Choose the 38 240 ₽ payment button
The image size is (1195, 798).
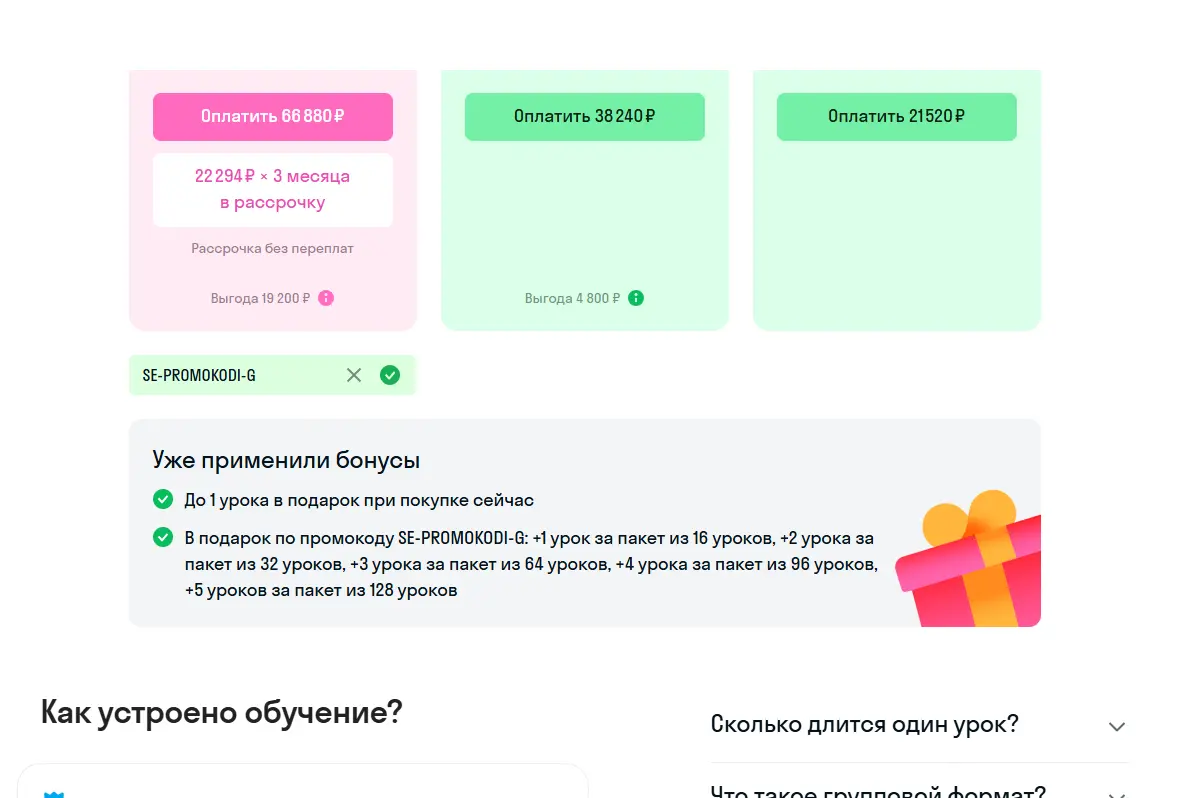tap(585, 117)
